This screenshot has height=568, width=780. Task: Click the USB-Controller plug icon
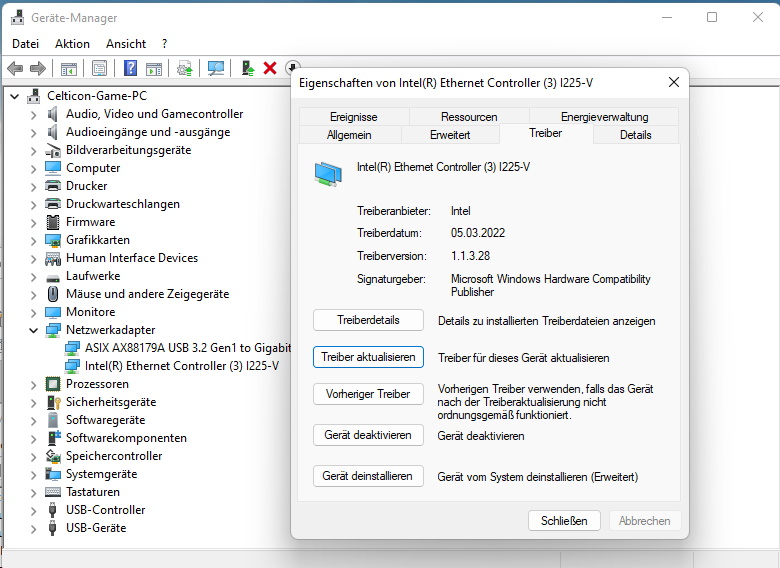52,510
